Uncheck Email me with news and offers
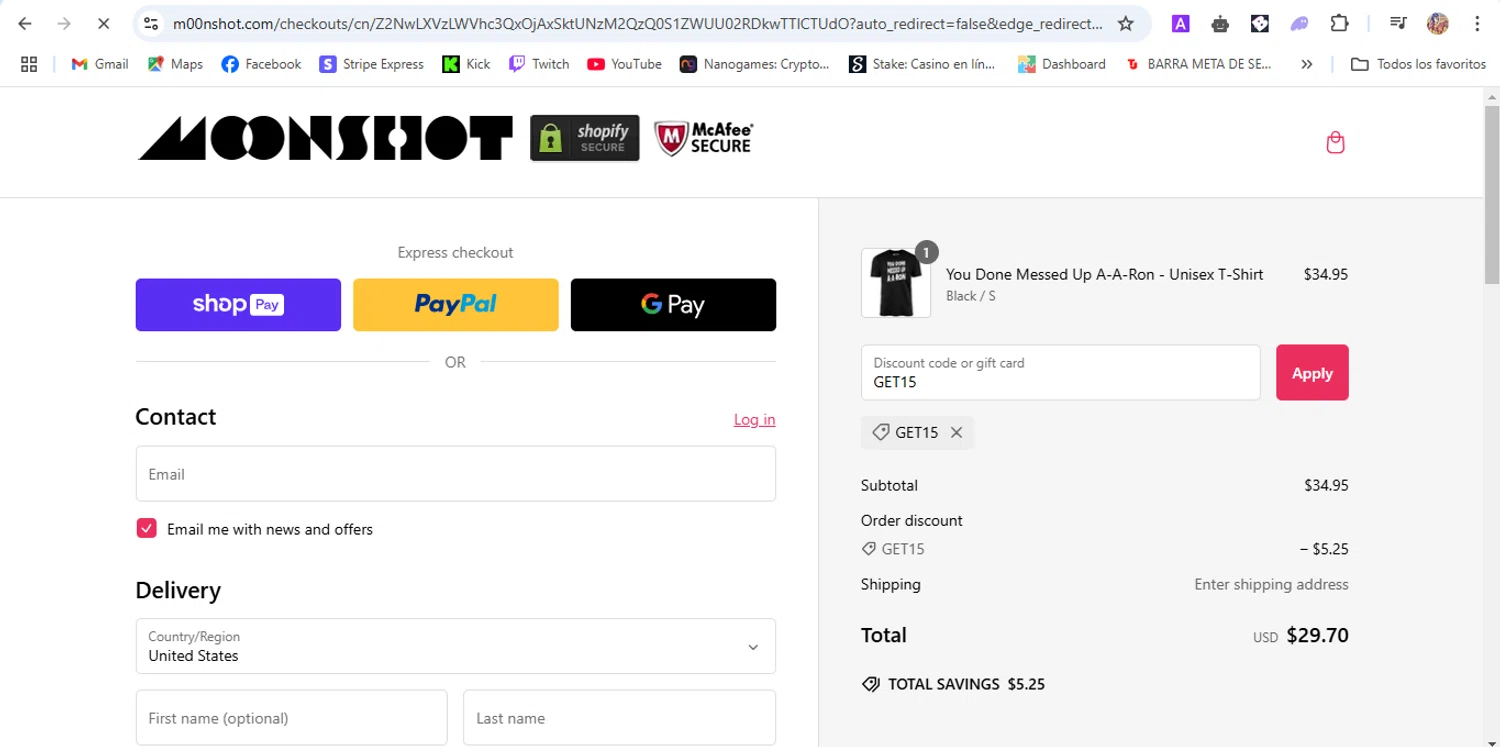 (147, 529)
